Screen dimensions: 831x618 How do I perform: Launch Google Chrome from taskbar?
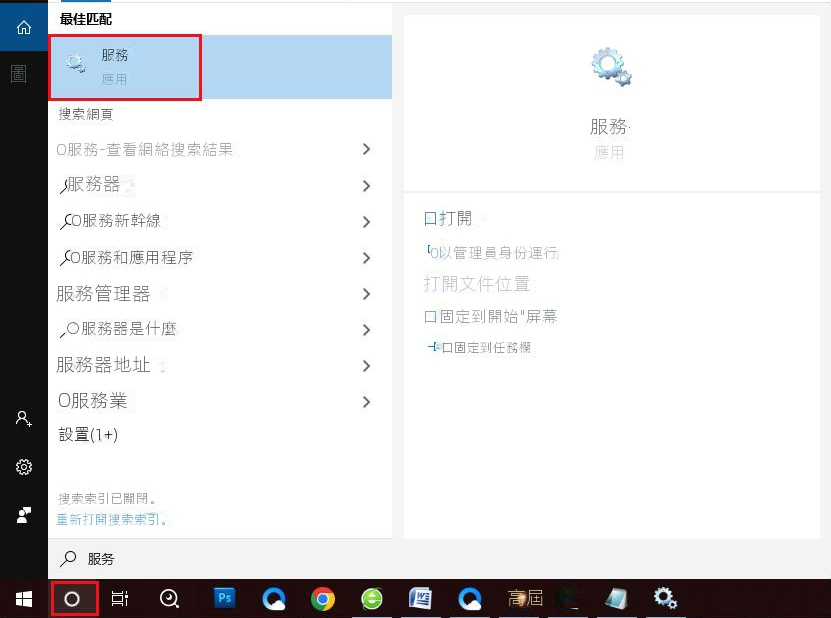322,599
